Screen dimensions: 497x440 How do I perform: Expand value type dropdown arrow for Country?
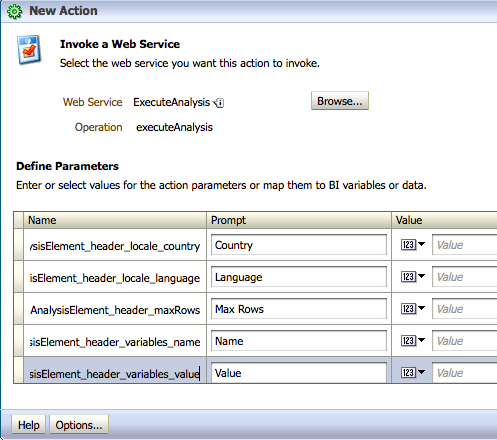[421, 244]
